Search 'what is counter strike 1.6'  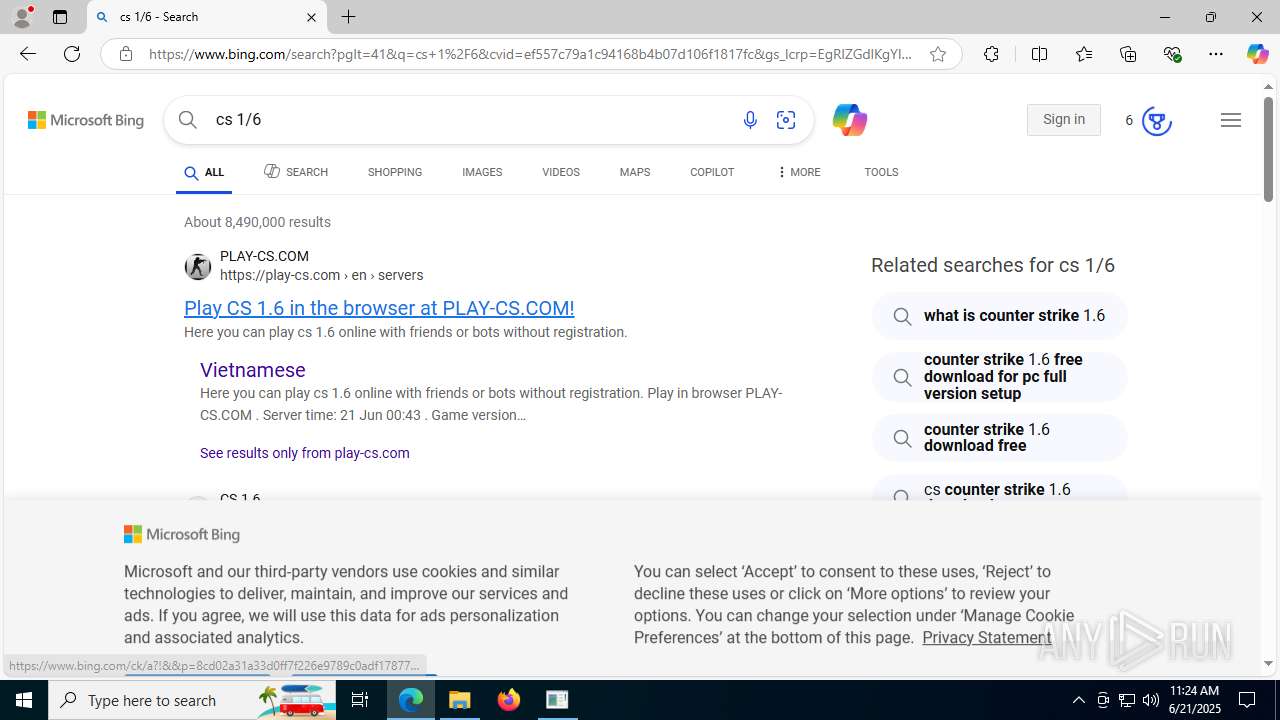tap(1000, 316)
